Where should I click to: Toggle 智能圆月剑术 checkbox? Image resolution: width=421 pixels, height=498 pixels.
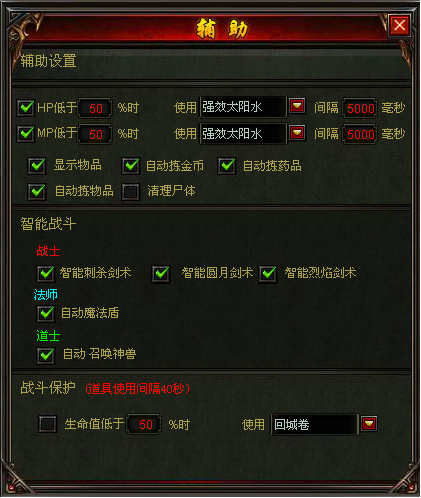pyautogui.click(x=161, y=273)
